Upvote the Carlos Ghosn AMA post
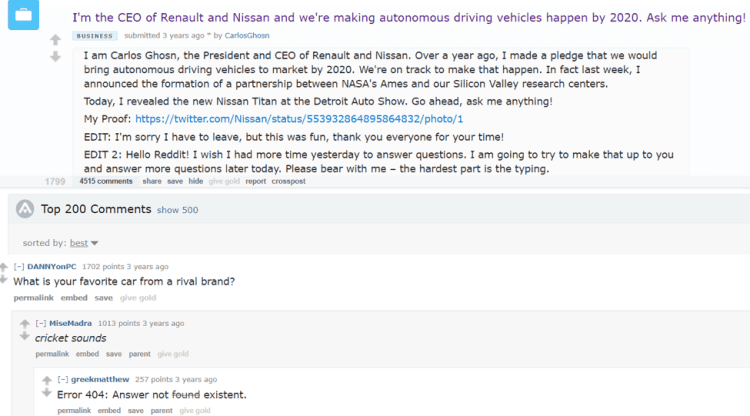The width and height of the screenshot is (750, 416). [55, 39]
